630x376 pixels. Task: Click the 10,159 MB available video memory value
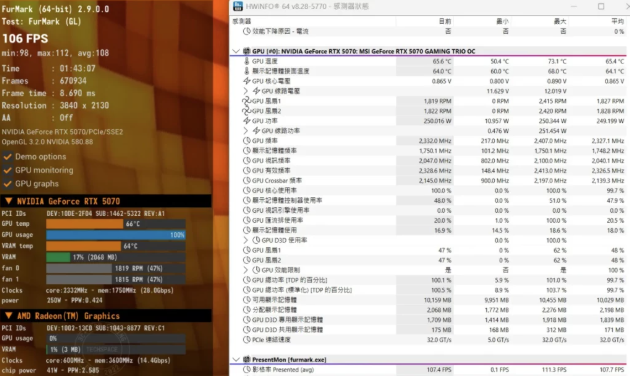point(438,300)
